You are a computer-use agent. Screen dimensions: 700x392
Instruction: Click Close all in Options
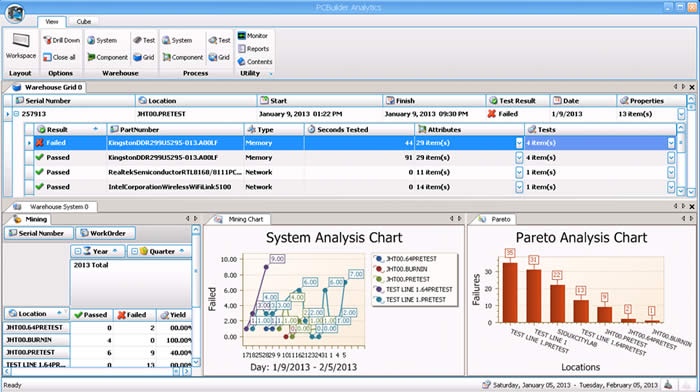coord(59,57)
